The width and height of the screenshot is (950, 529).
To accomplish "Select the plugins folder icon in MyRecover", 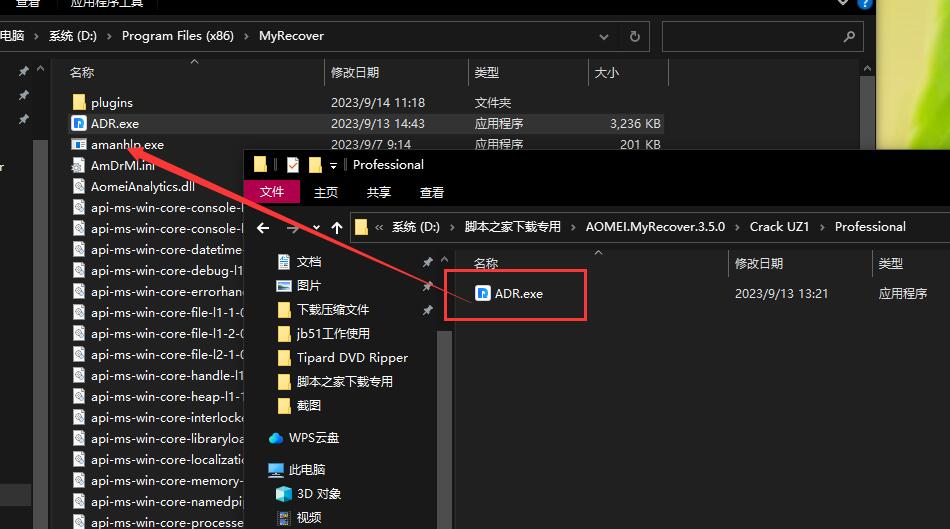I will click(79, 102).
